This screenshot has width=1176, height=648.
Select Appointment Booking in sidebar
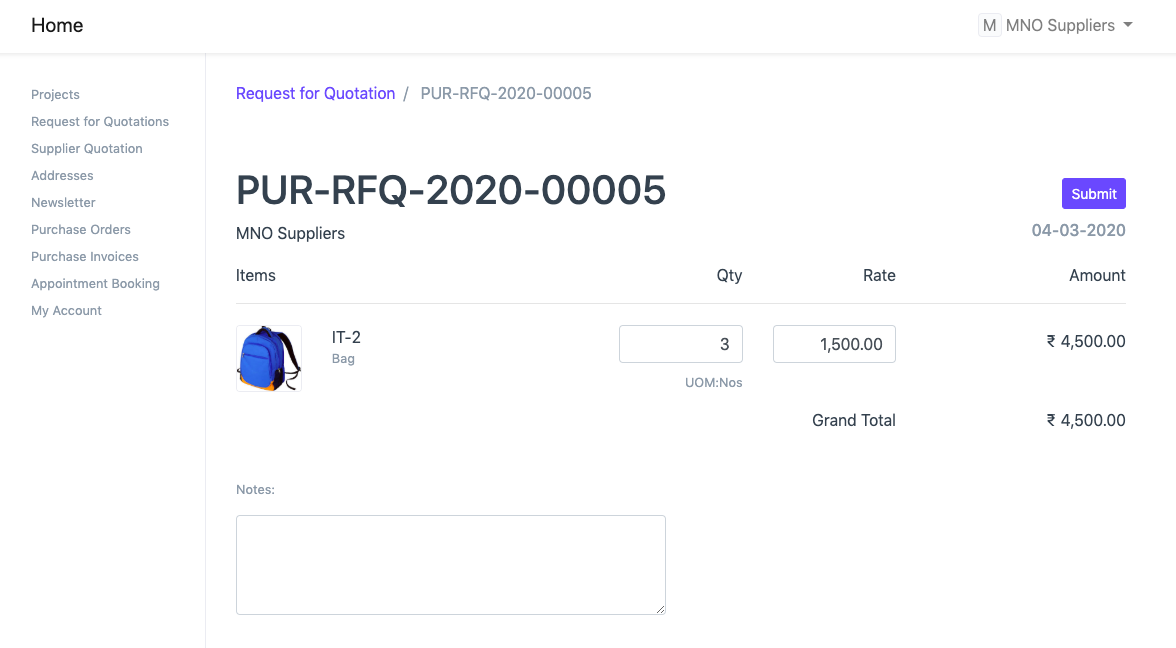click(x=95, y=283)
